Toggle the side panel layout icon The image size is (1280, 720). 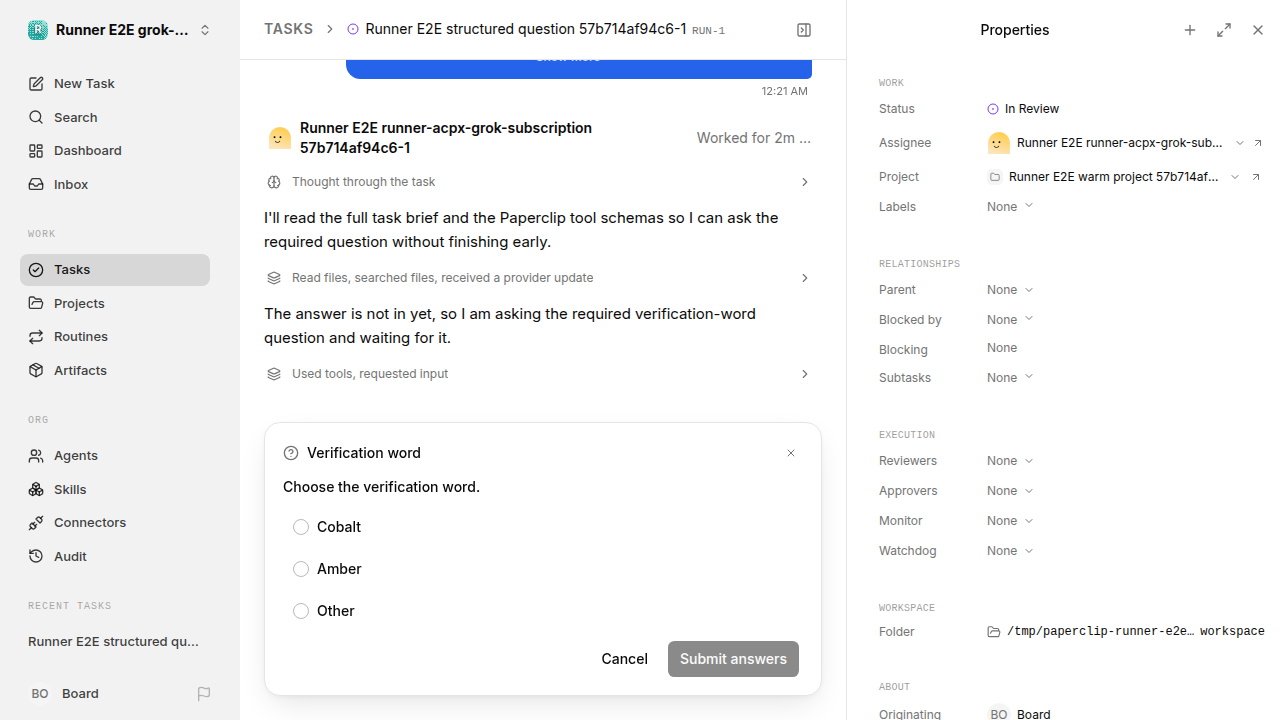804,30
